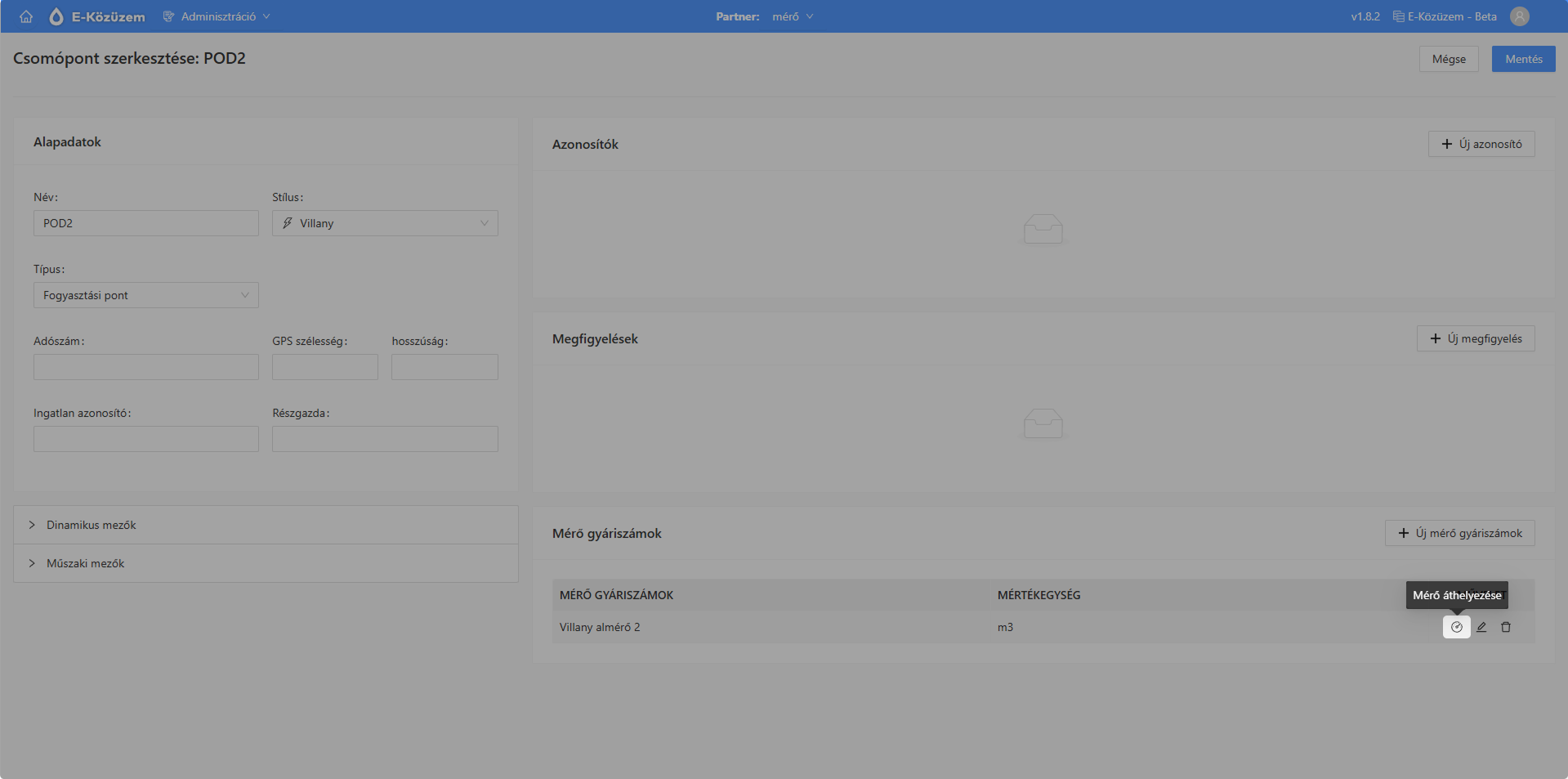
Task: Click the E-Közüzem - Beta environment label
Action: point(1445,16)
